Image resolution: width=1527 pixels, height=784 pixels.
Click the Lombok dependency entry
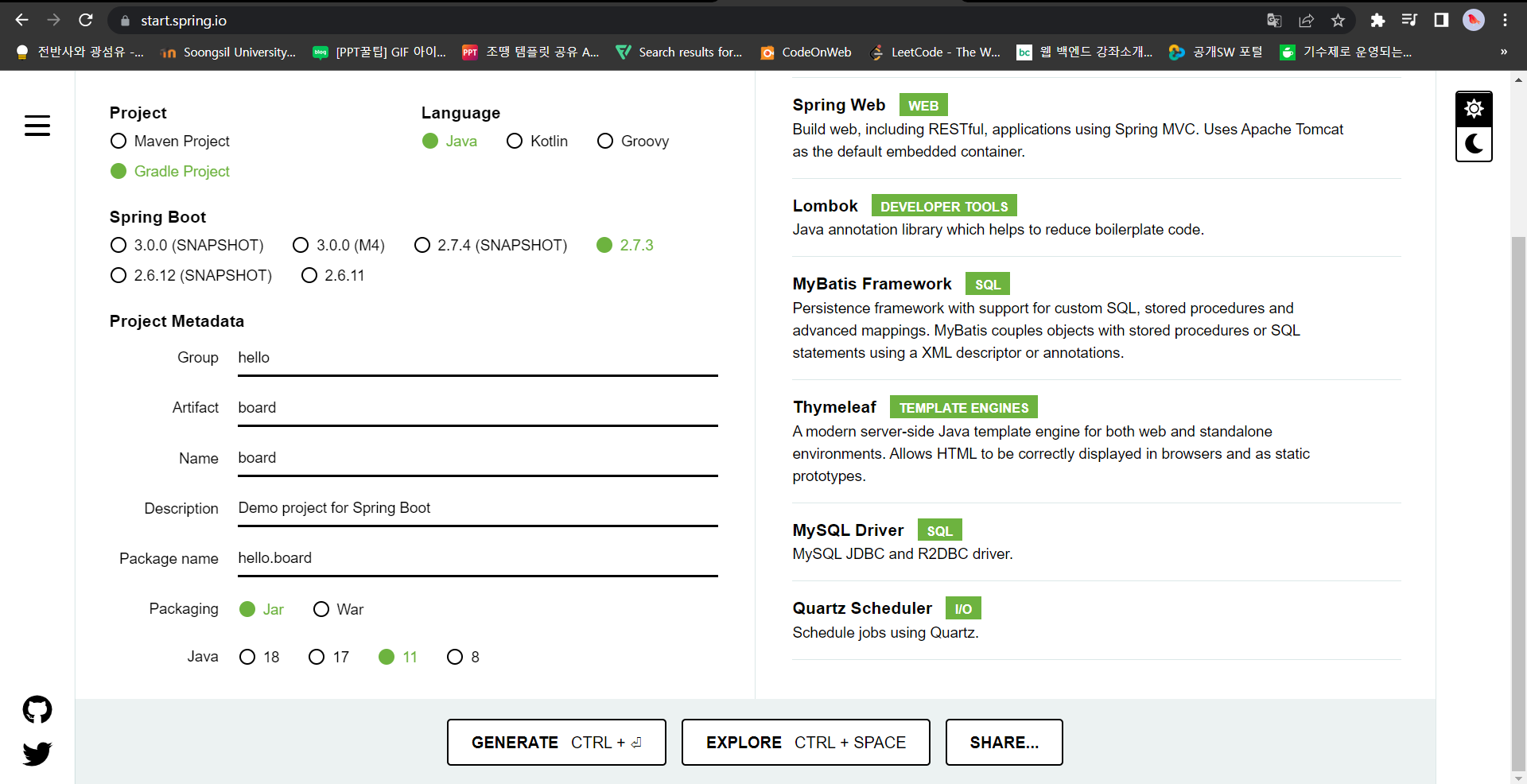pos(1097,217)
